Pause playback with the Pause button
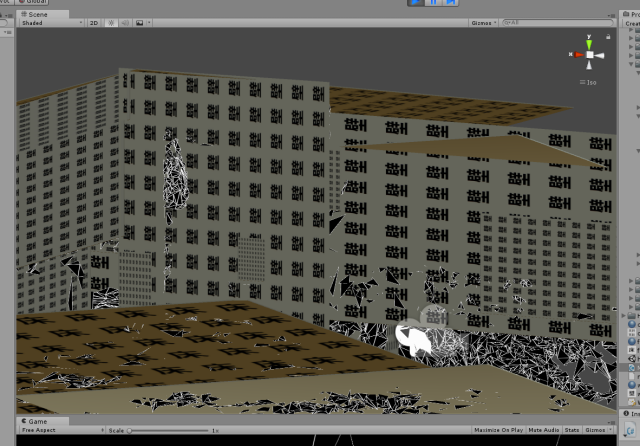This screenshot has height=446, width=640. pyautogui.click(x=433, y=2)
